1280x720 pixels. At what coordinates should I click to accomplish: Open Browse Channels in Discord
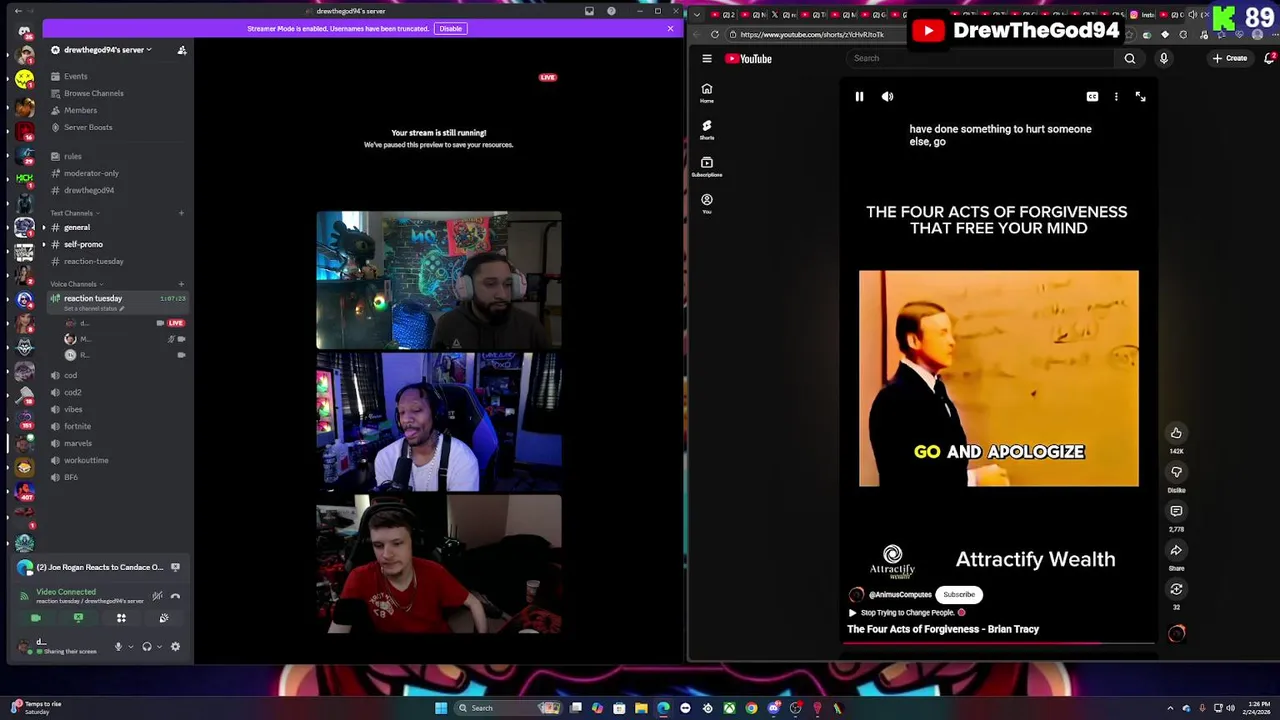tap(93, 93)
